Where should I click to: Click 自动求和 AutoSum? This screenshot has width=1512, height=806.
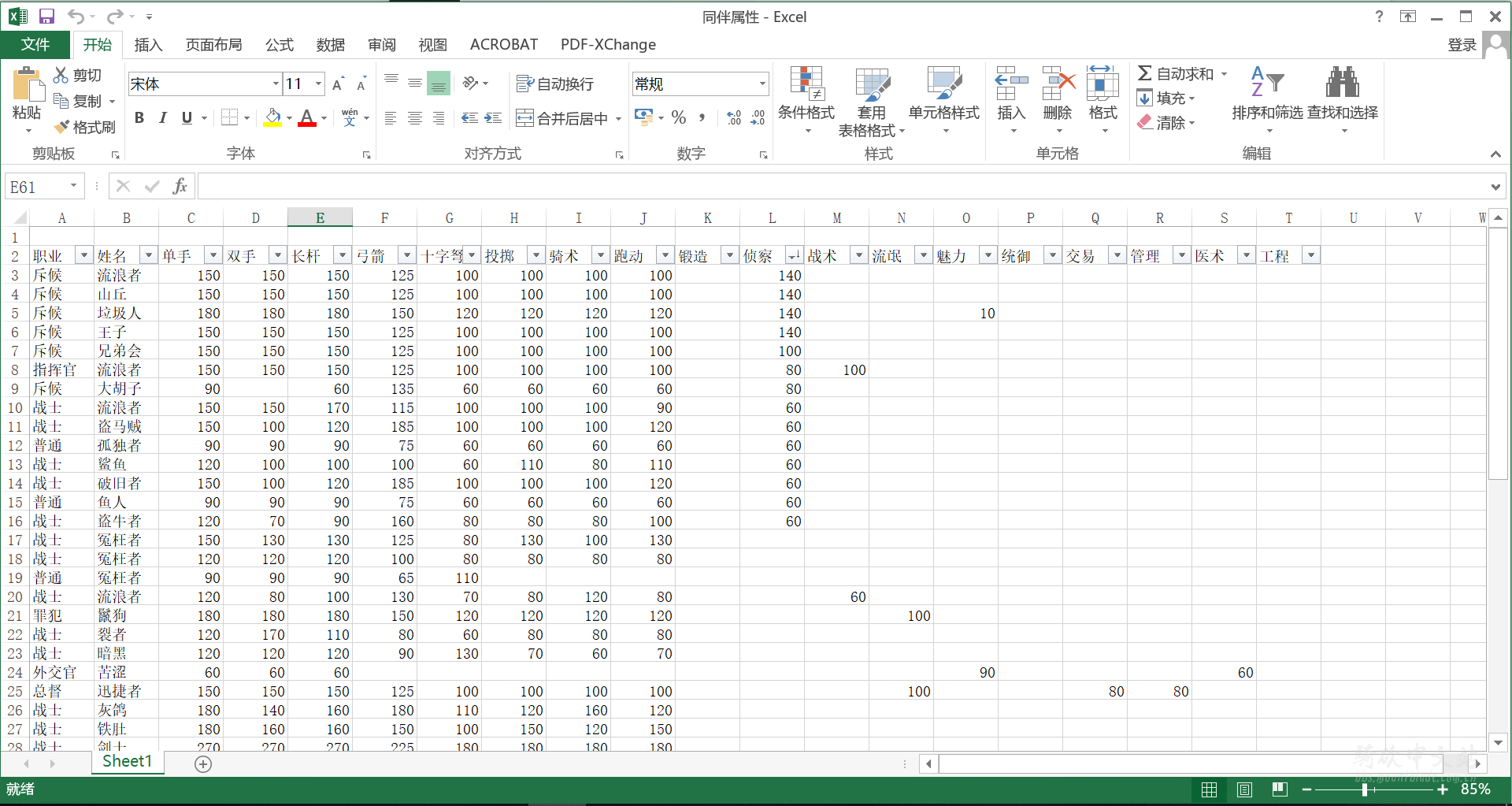click(1176, 73)
